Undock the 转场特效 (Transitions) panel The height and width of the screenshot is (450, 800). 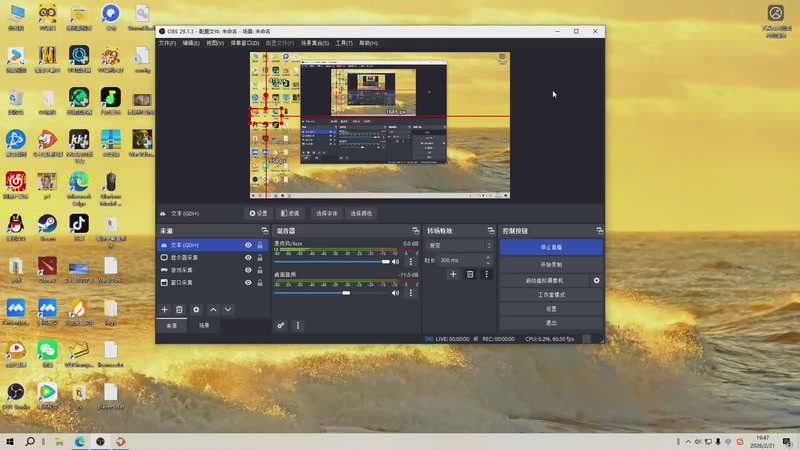(491, 231)
